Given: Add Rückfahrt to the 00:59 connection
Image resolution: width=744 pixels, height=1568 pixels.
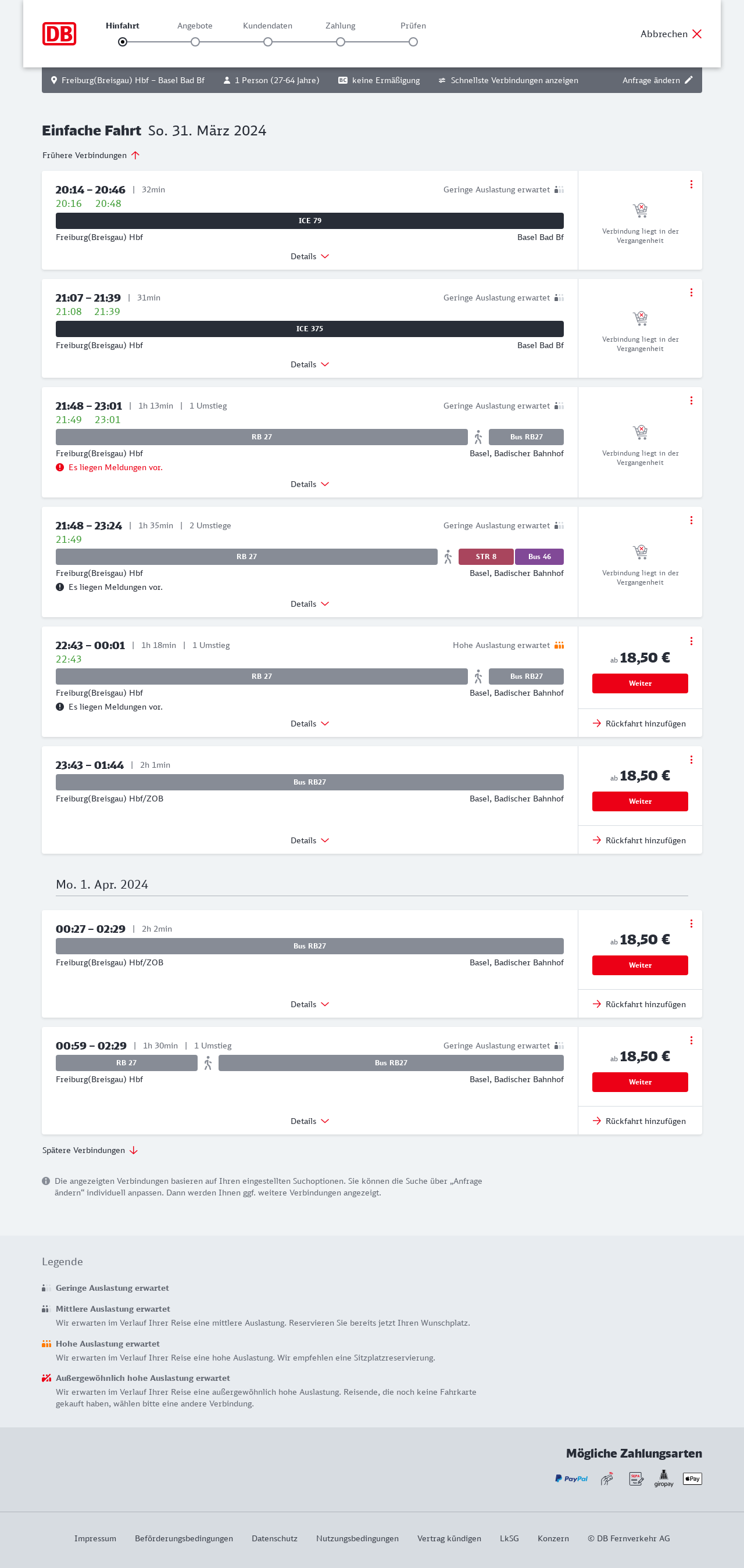Looking at the screenshot, I should (x=639, y=1121).
